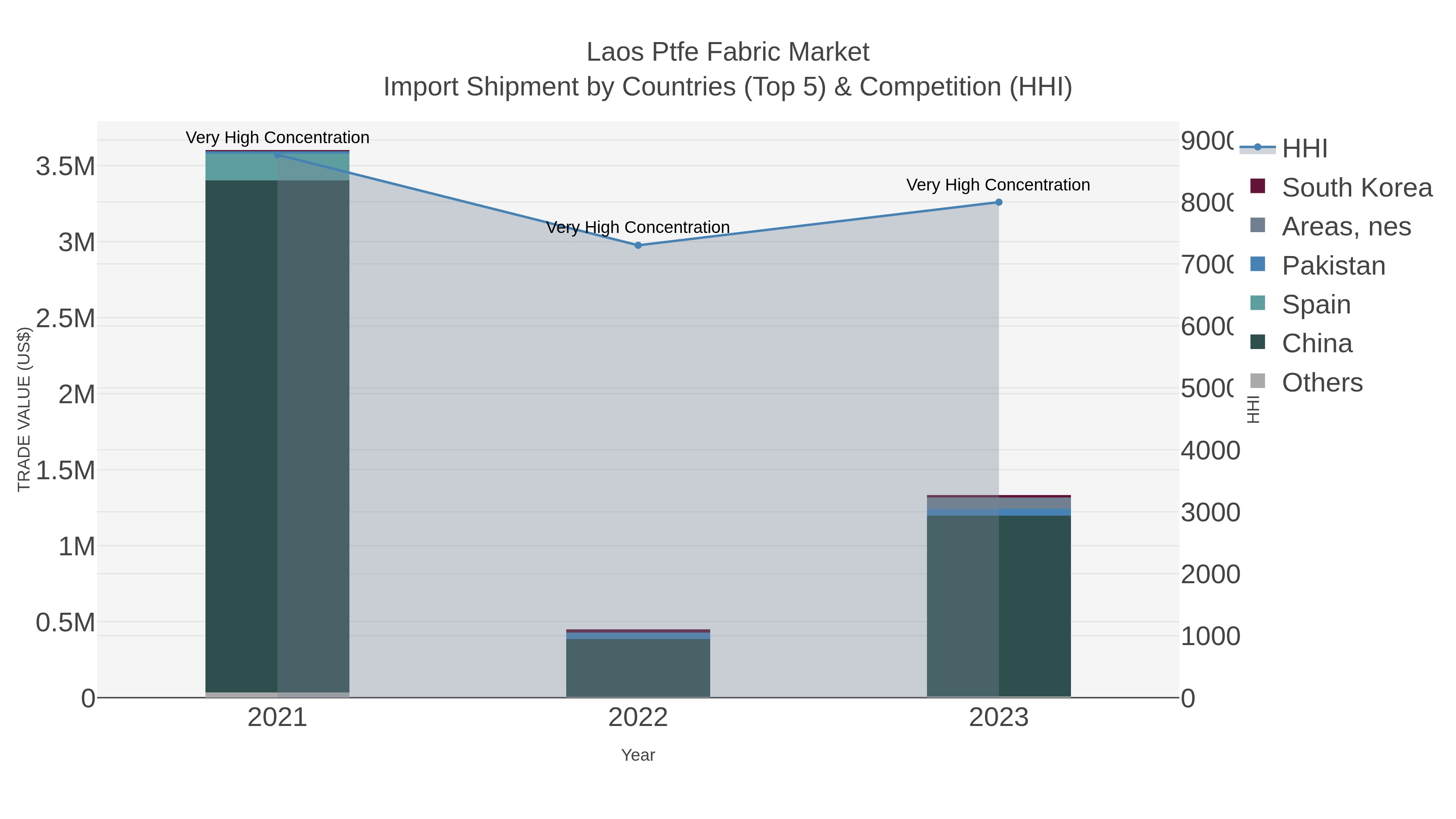Image resolution: width=1456 pixels, height=819 pixels.
Task: Click the Others gray legend swatch
Action: [1257, 381]
